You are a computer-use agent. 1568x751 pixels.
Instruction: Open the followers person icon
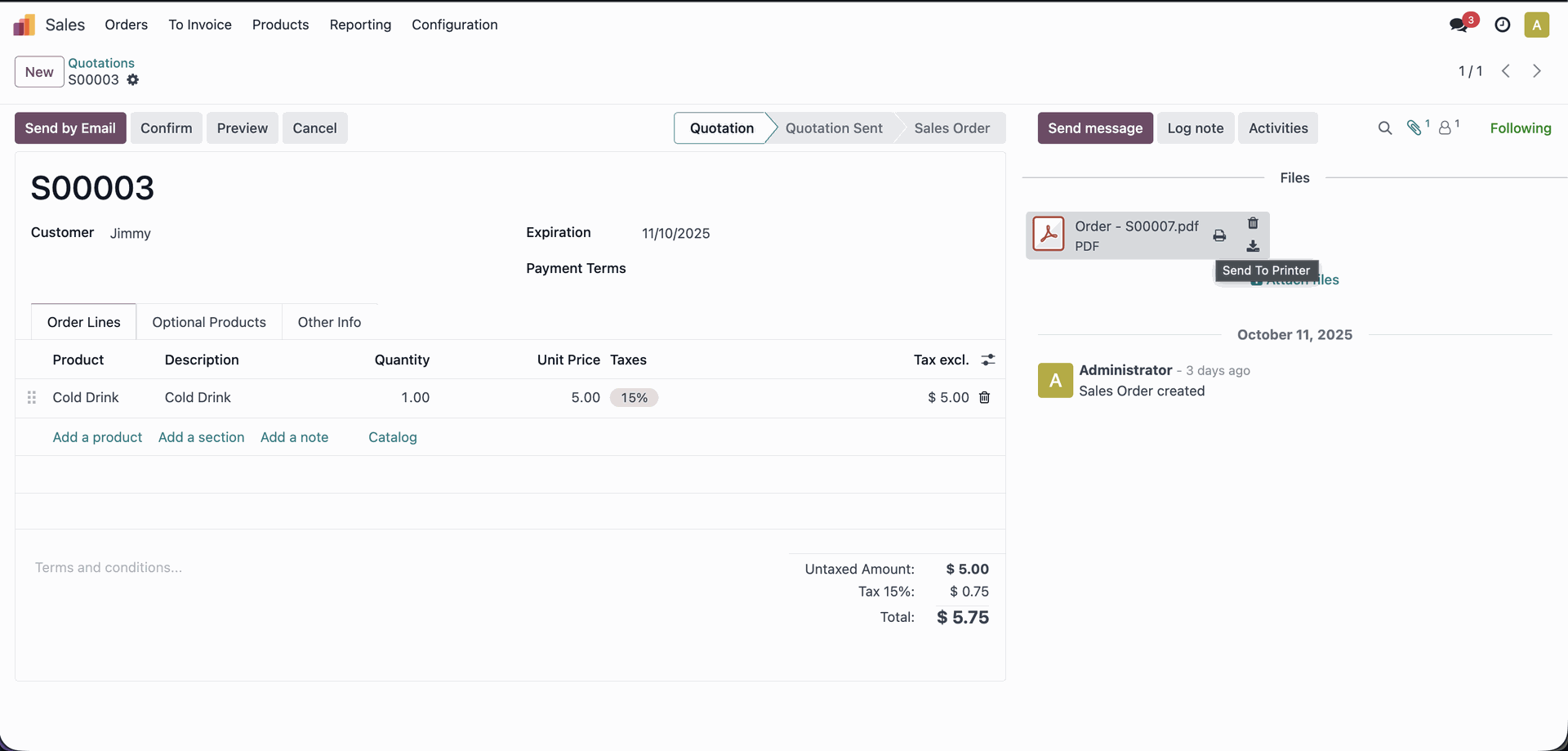(1445, 128)
